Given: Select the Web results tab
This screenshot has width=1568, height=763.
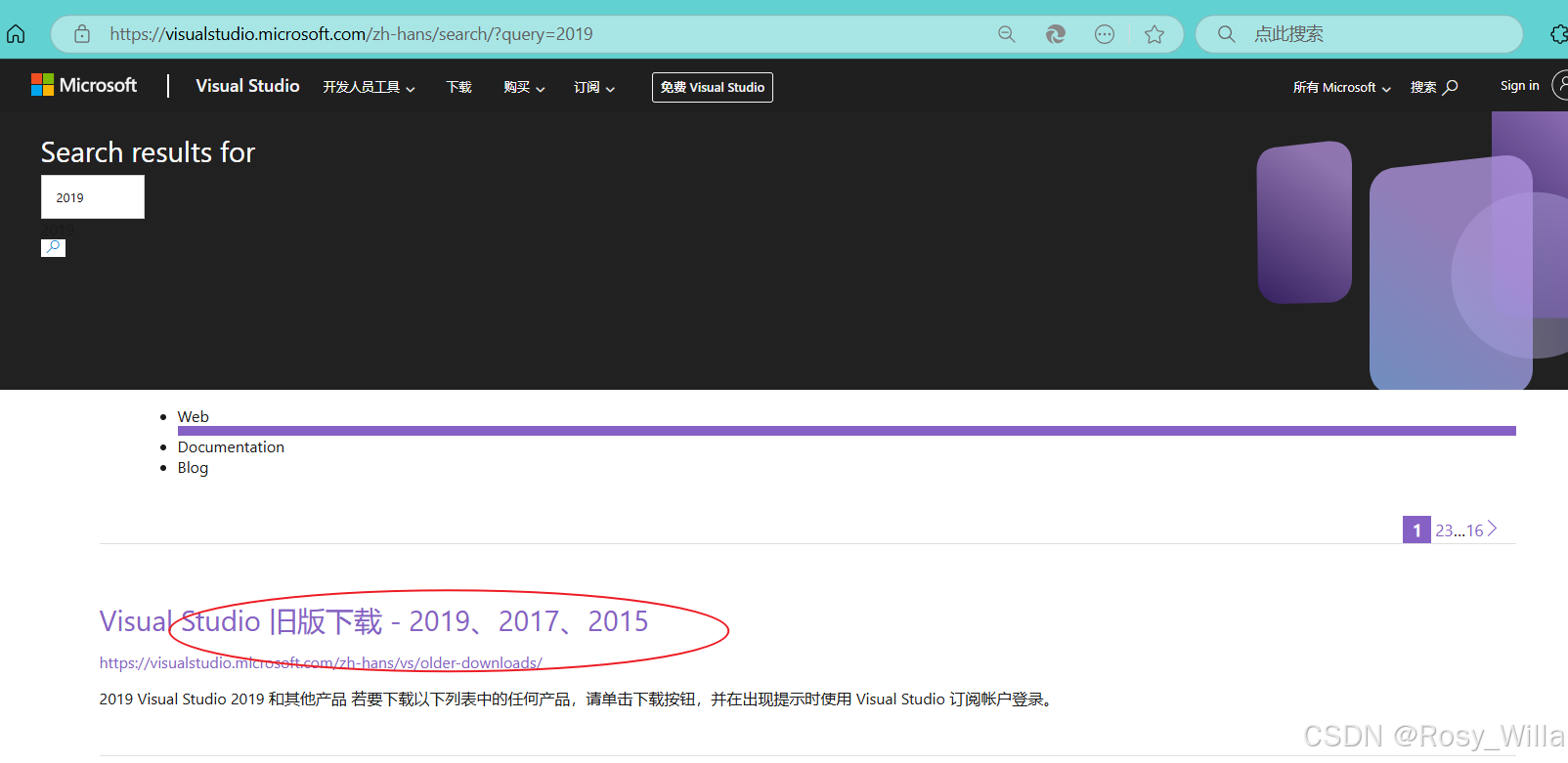Looking at the screenshot, I should coord(193,416).
